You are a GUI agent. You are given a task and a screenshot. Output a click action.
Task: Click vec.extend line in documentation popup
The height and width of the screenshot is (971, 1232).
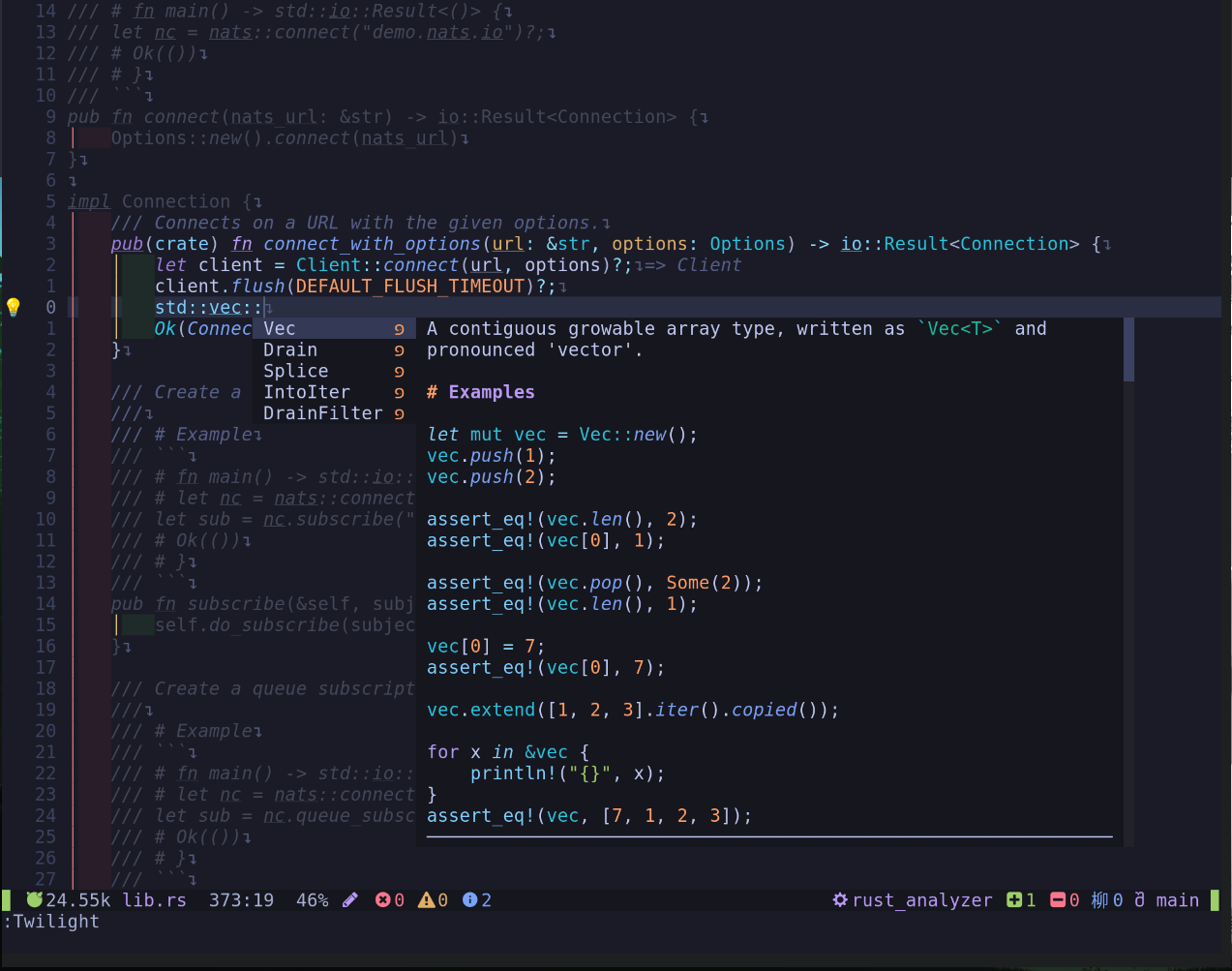[633, 710]
